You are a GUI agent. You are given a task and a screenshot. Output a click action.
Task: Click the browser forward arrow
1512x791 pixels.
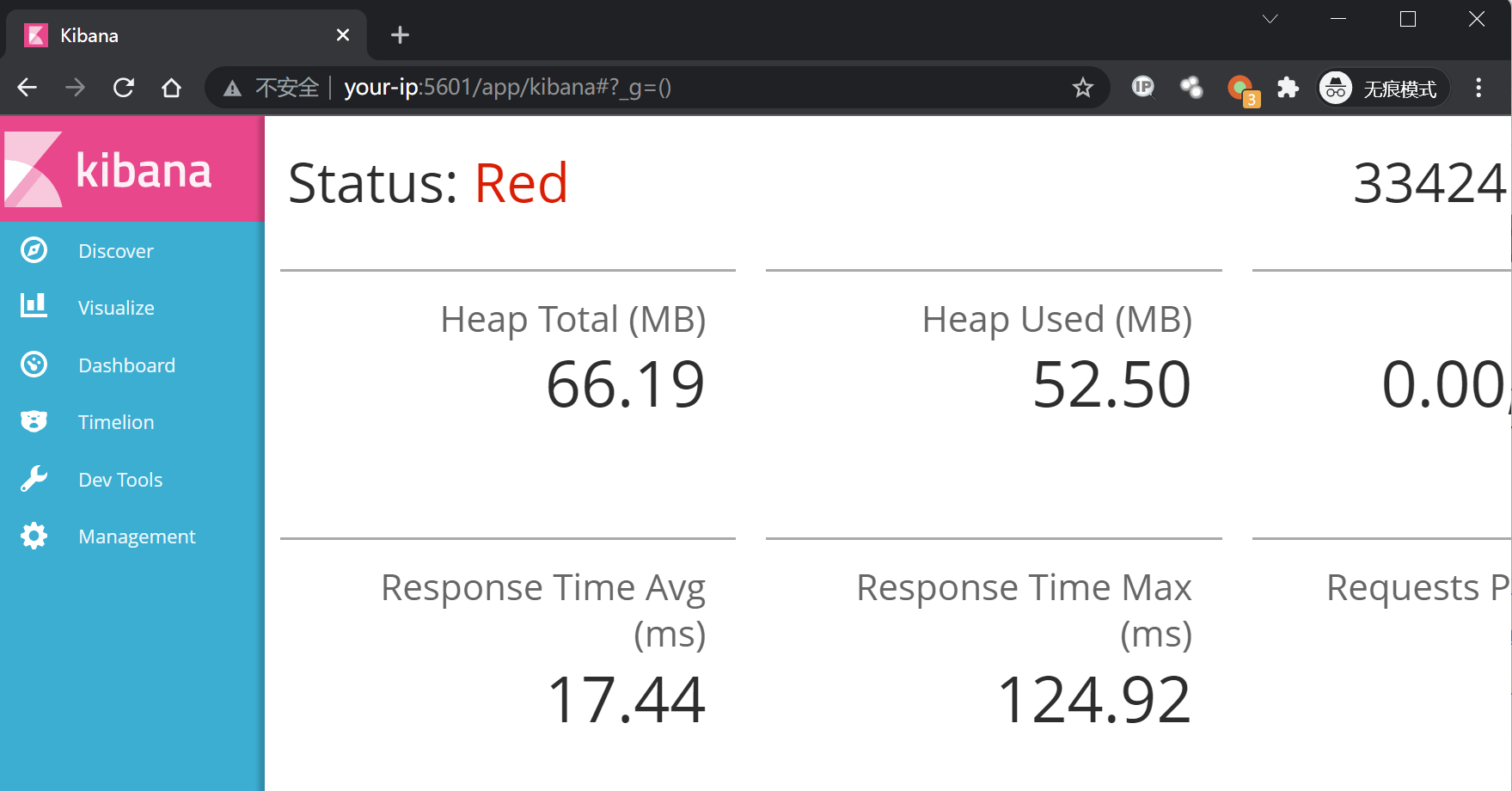(x=76, y=87)
